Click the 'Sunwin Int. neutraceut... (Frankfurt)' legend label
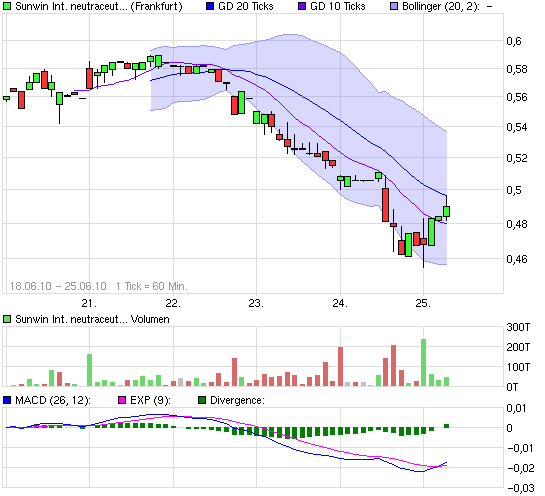Viewport: 545px width, 496px height. point(99,6)
